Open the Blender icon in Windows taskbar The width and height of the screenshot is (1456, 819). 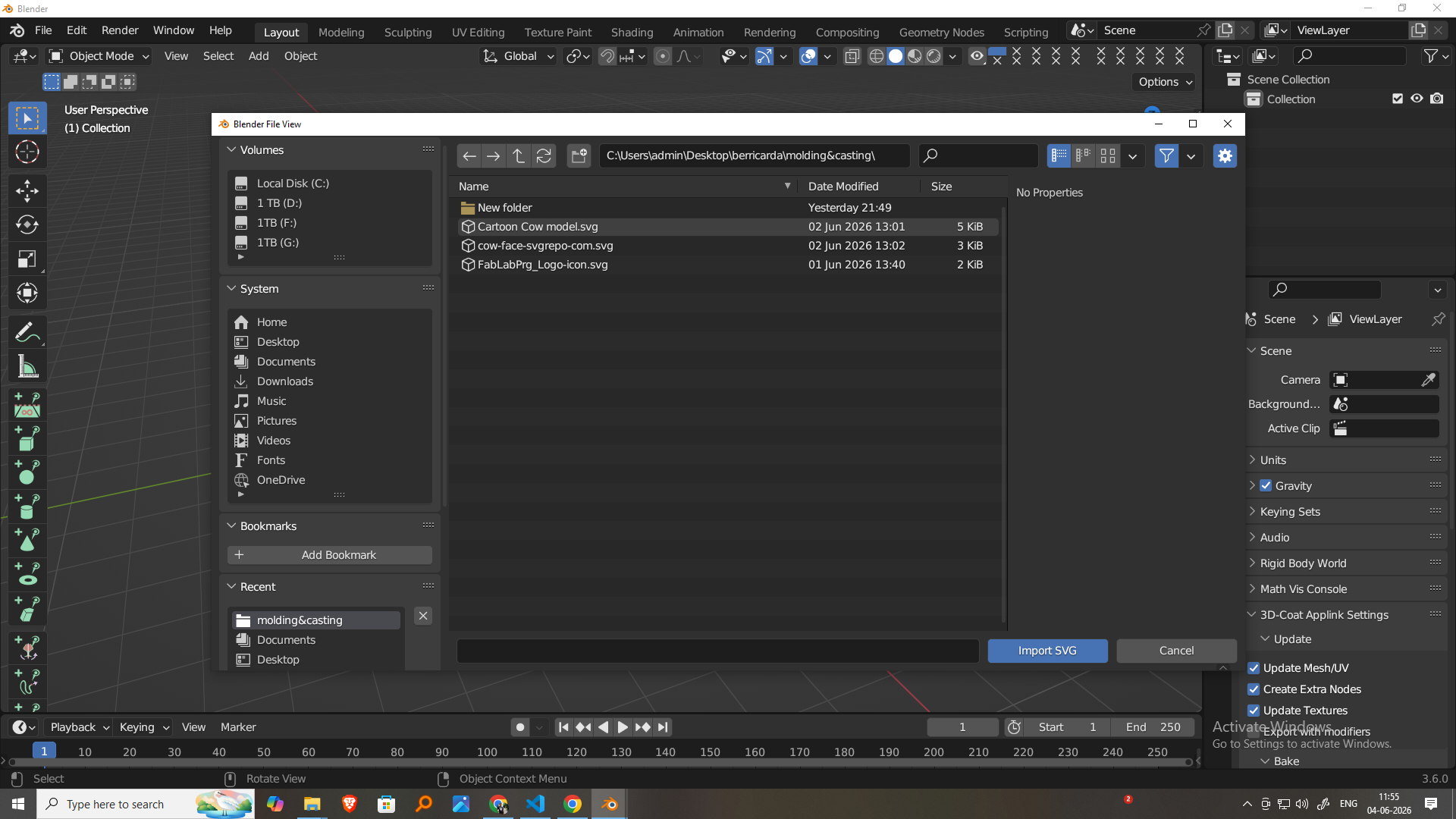tap(610, 805)
